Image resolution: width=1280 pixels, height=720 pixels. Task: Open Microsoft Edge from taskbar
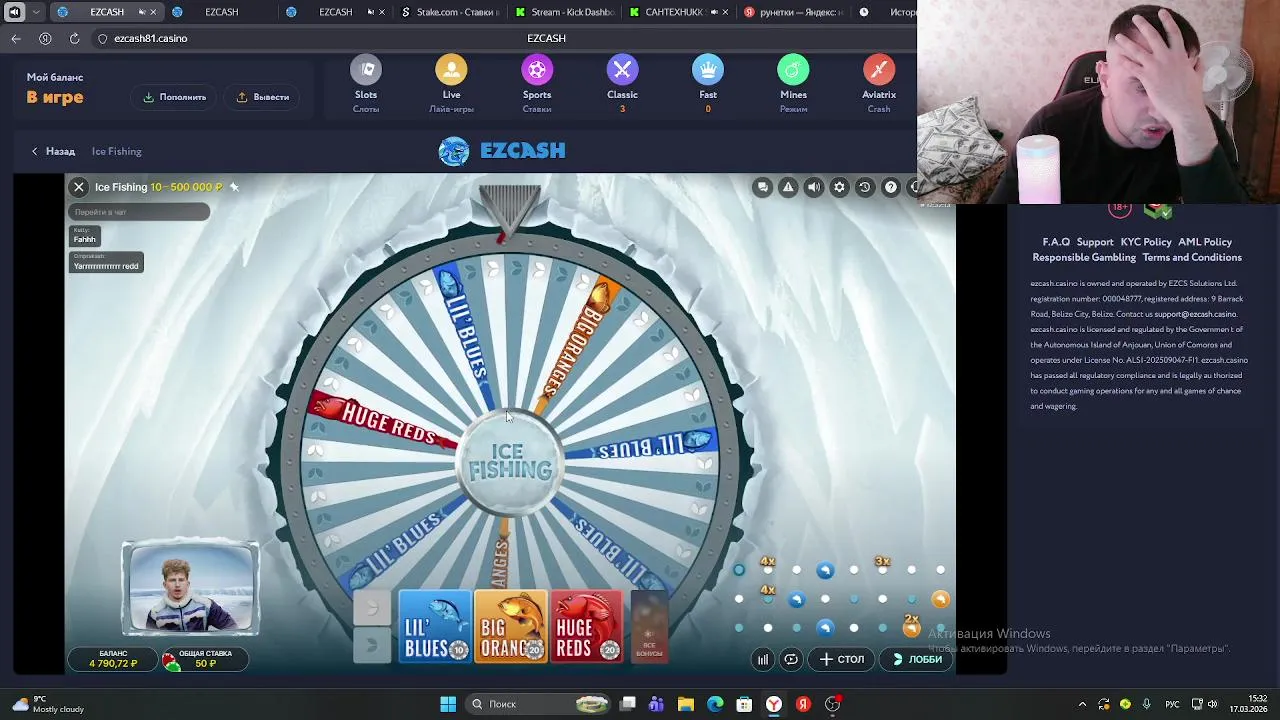(x=715, y=704)
